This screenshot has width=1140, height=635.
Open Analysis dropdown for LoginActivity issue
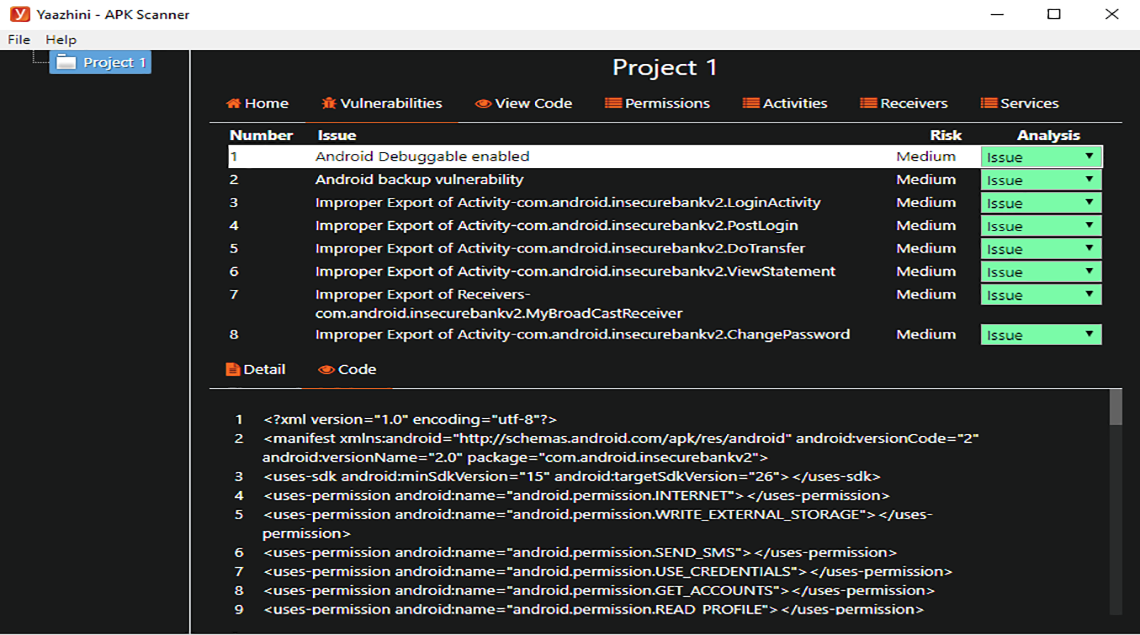coord(1040,203)
